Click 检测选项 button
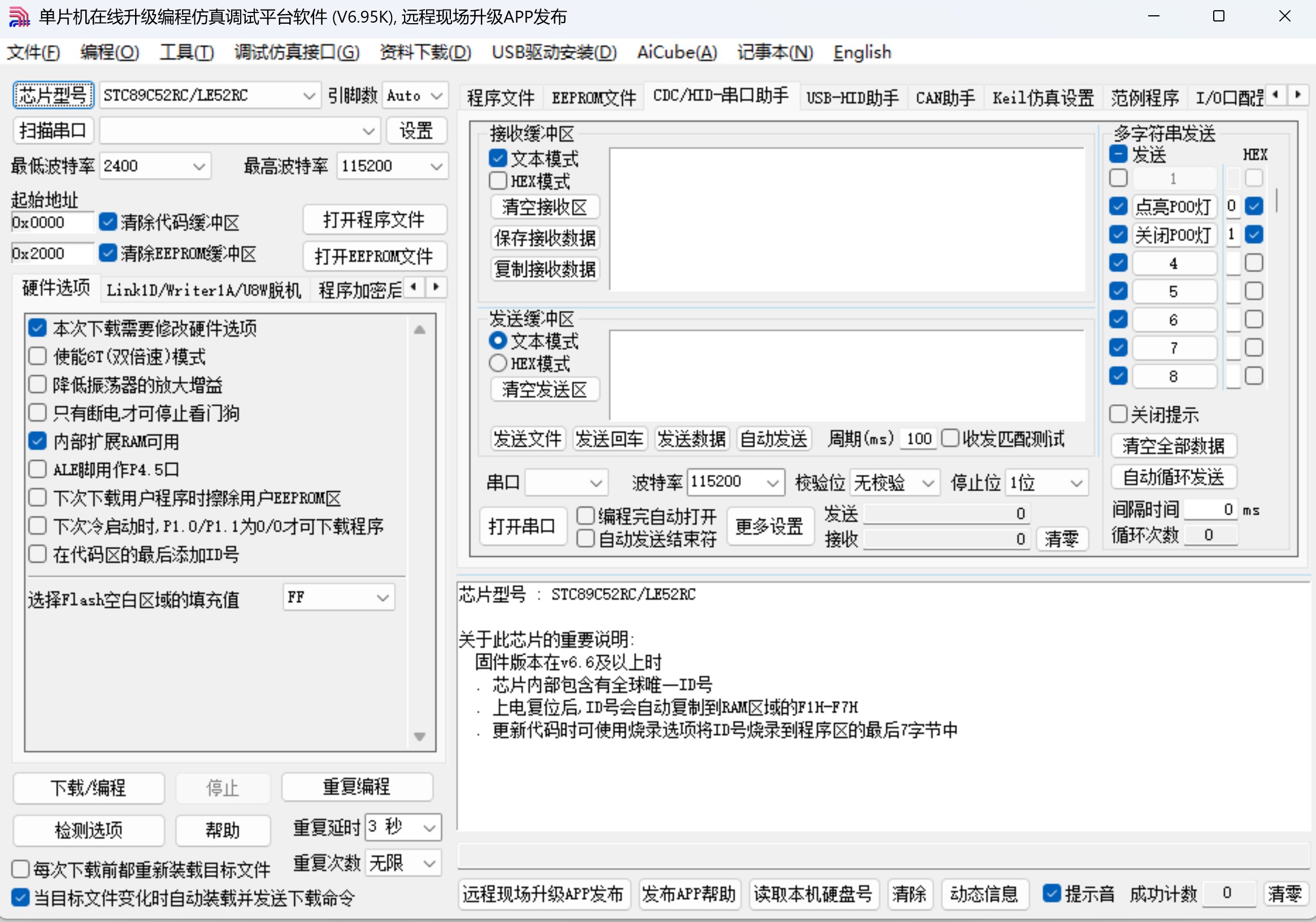This screenshot has height=922, width=1316. coord(88,830)
